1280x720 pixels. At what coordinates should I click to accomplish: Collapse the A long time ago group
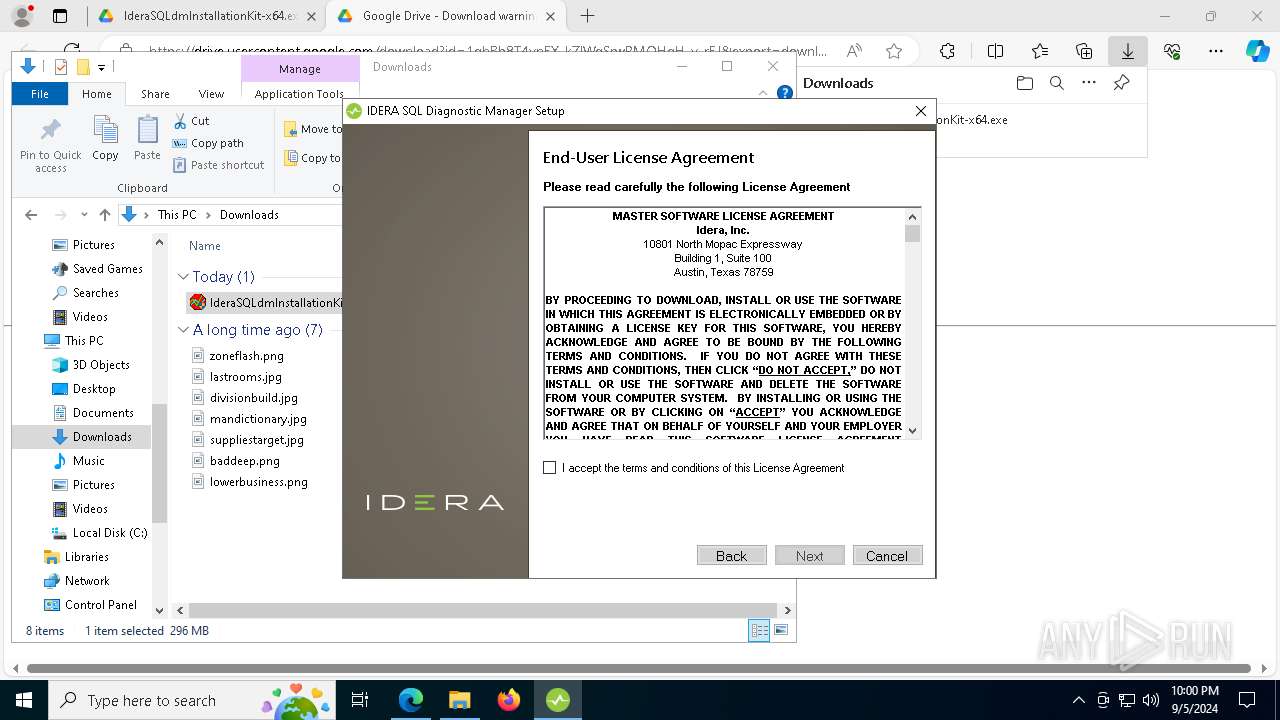click(x=183, y=330)
